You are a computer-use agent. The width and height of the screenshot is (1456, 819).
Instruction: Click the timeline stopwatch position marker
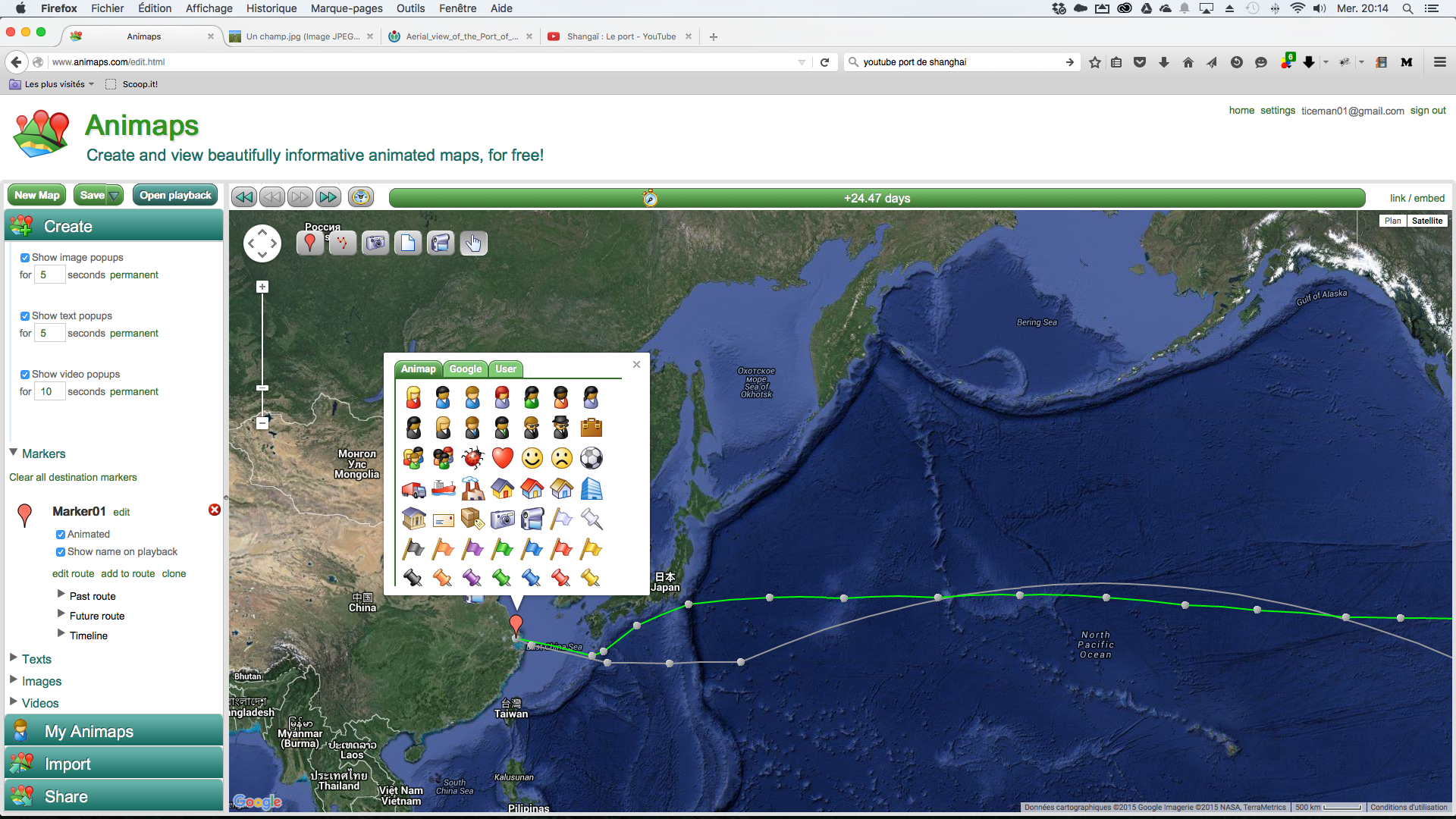pyautogui.click(x=650, y=198)
